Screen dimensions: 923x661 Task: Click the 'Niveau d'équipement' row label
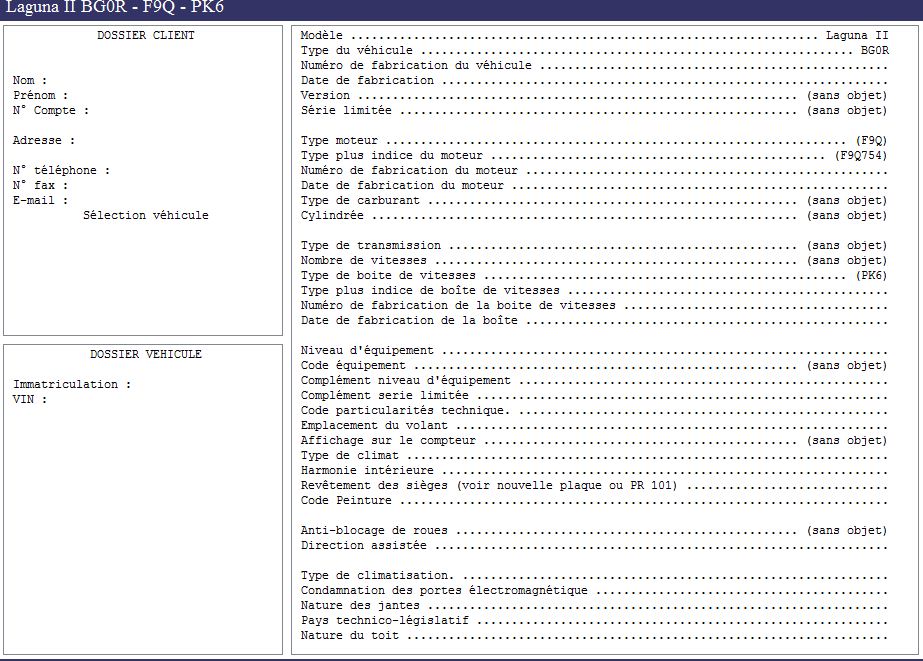(x=367, y=350)
